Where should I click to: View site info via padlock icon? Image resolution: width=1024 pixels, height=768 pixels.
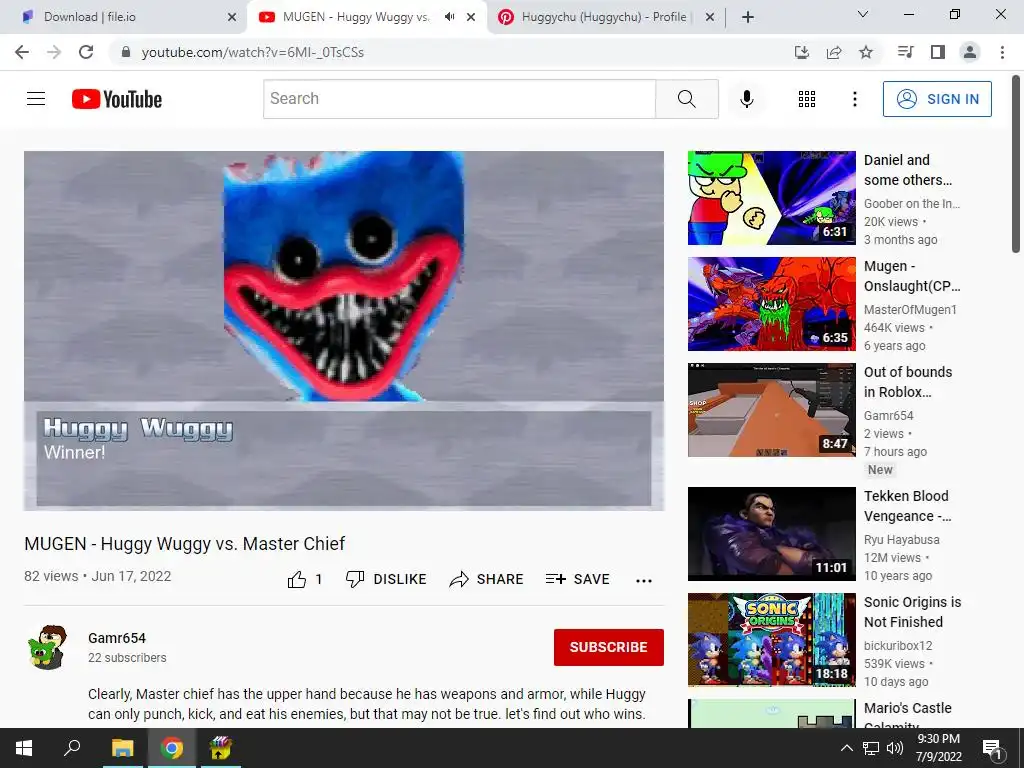point(126,52)
